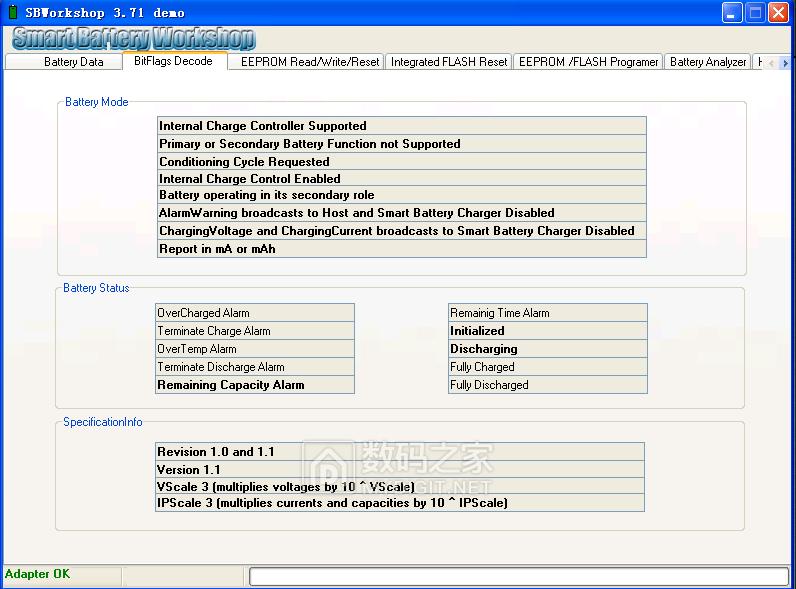Switch to the Battery Data tab
Image resolution: width=796 pixels, height=589 pixels.
[73, 62]
